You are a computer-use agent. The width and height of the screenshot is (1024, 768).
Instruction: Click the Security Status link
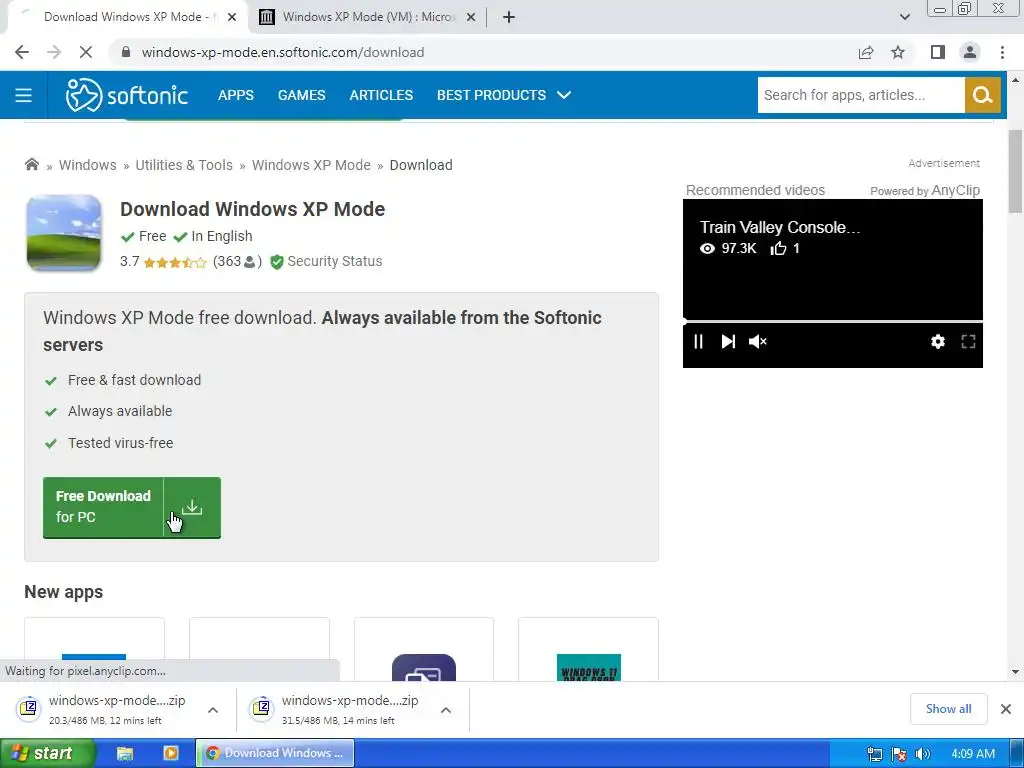click(335, 262)
